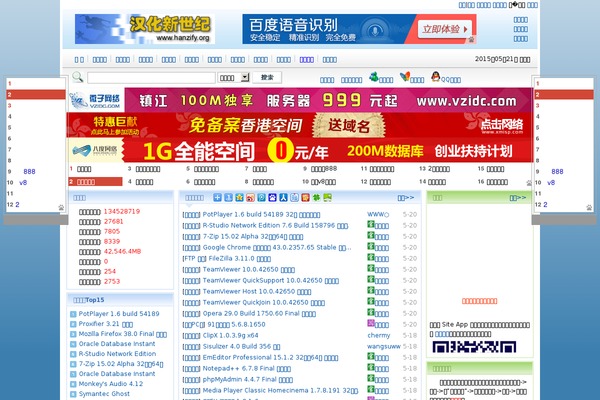Click the orange link in the right panel
The width and height of the screenshot is (600, 400).
(x=479, y=301)
